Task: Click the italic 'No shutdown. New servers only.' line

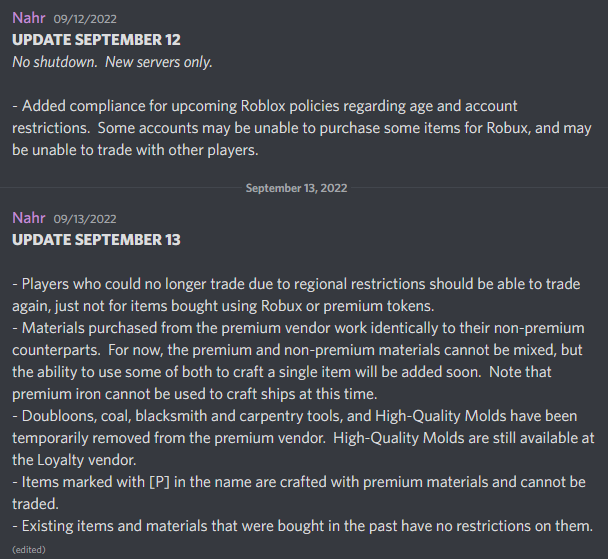Action: coord(112,62)
